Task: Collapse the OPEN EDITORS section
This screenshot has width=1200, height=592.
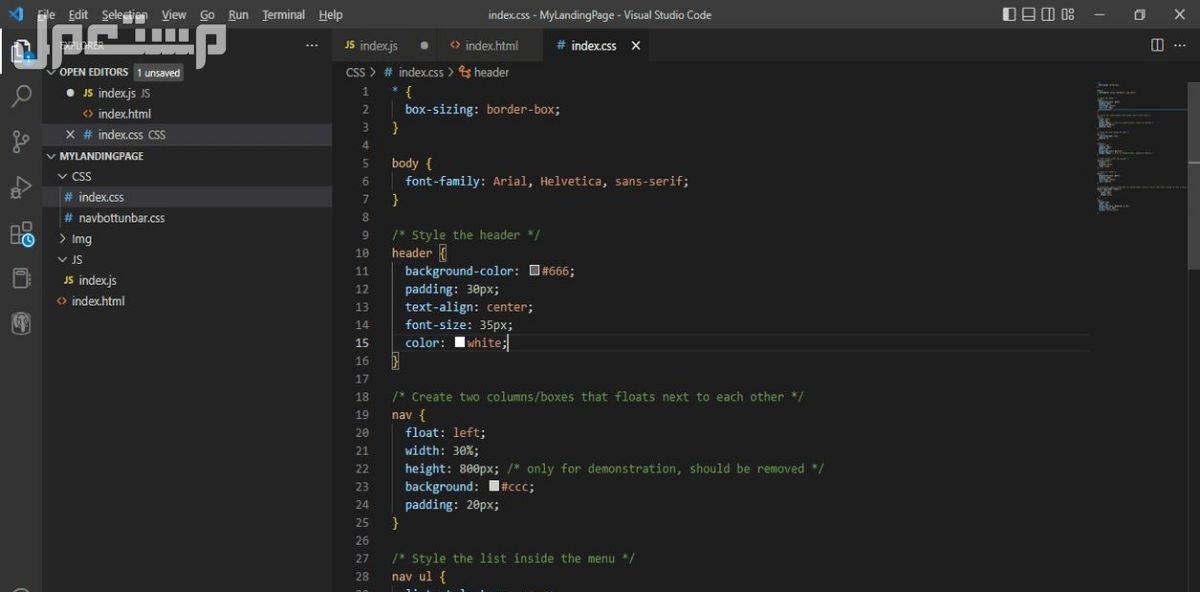Action: [x=51, y=72]
